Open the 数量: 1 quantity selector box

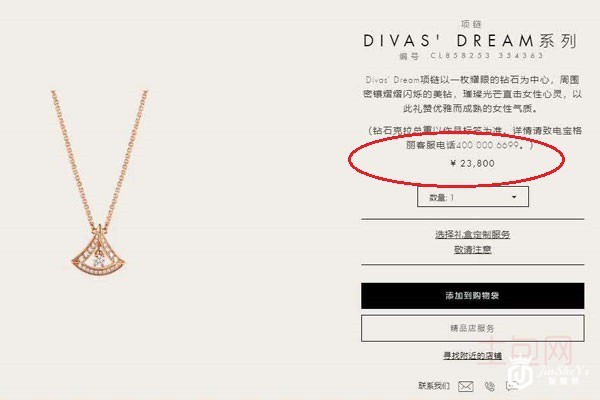[x=473, y=197]
